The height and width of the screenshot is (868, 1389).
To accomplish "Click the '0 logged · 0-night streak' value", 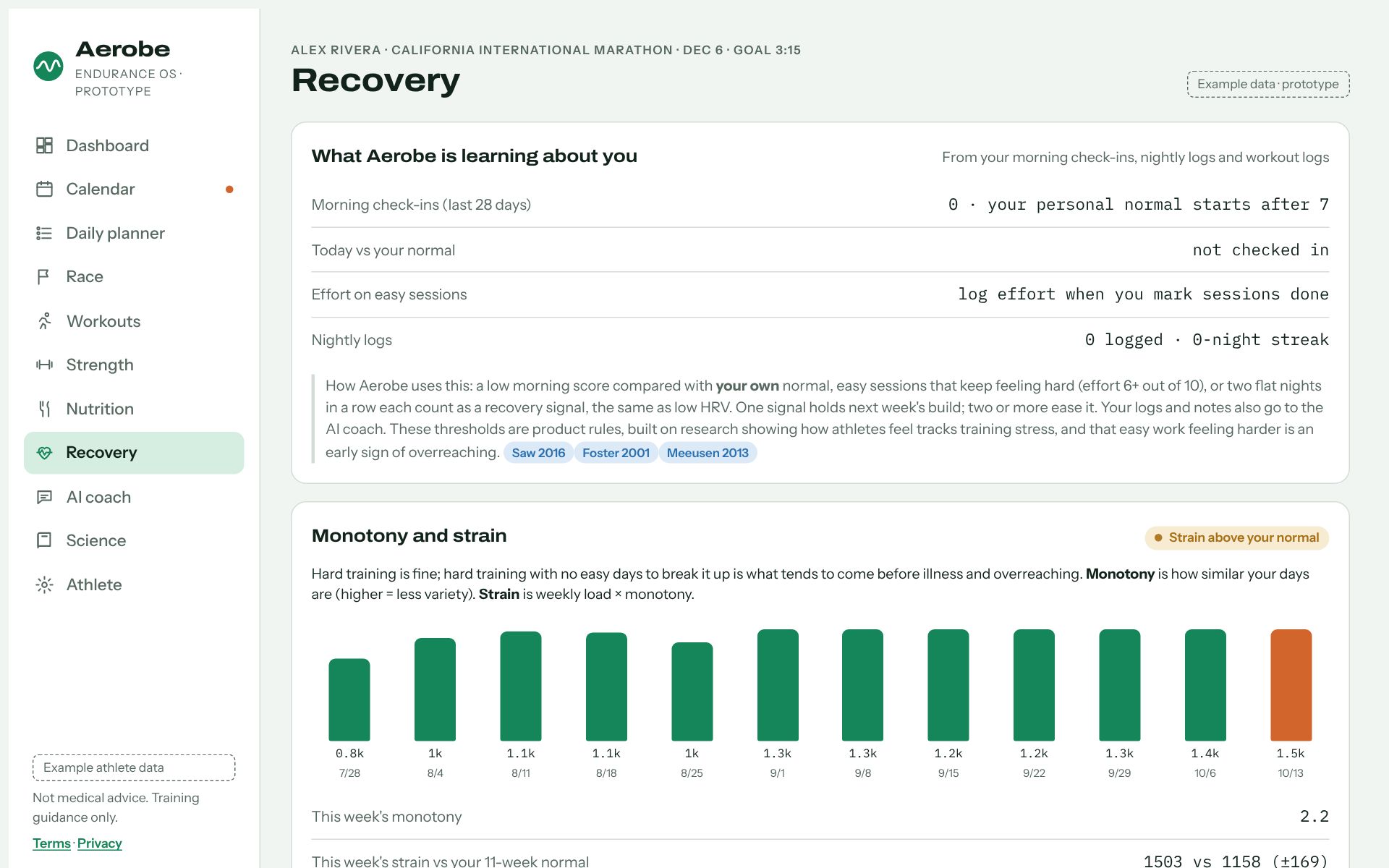I will [1207, 340].
